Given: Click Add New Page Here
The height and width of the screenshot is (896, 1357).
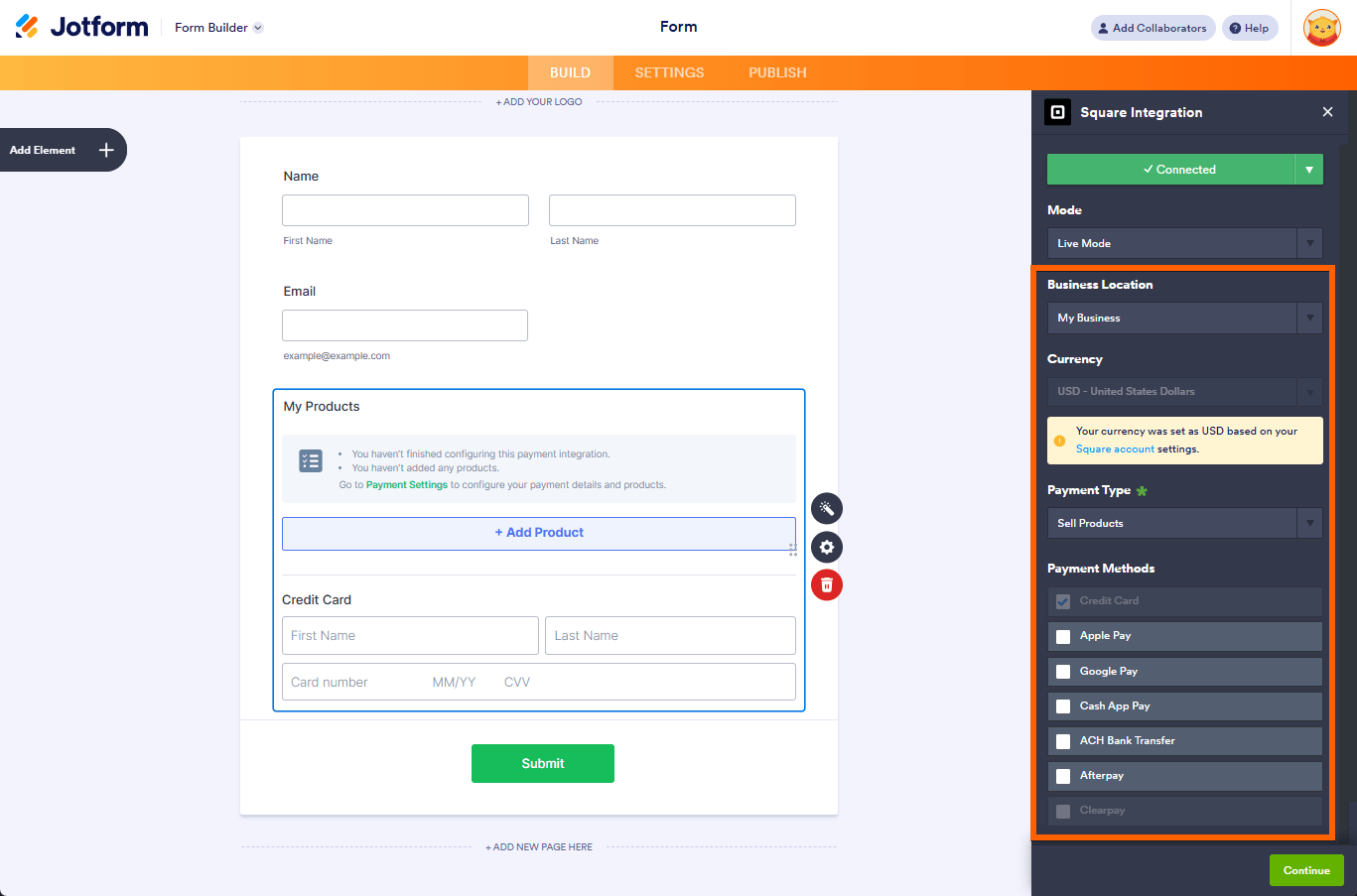Looking at the screenshot, I should pyautogui.click(x=539, y=847).
